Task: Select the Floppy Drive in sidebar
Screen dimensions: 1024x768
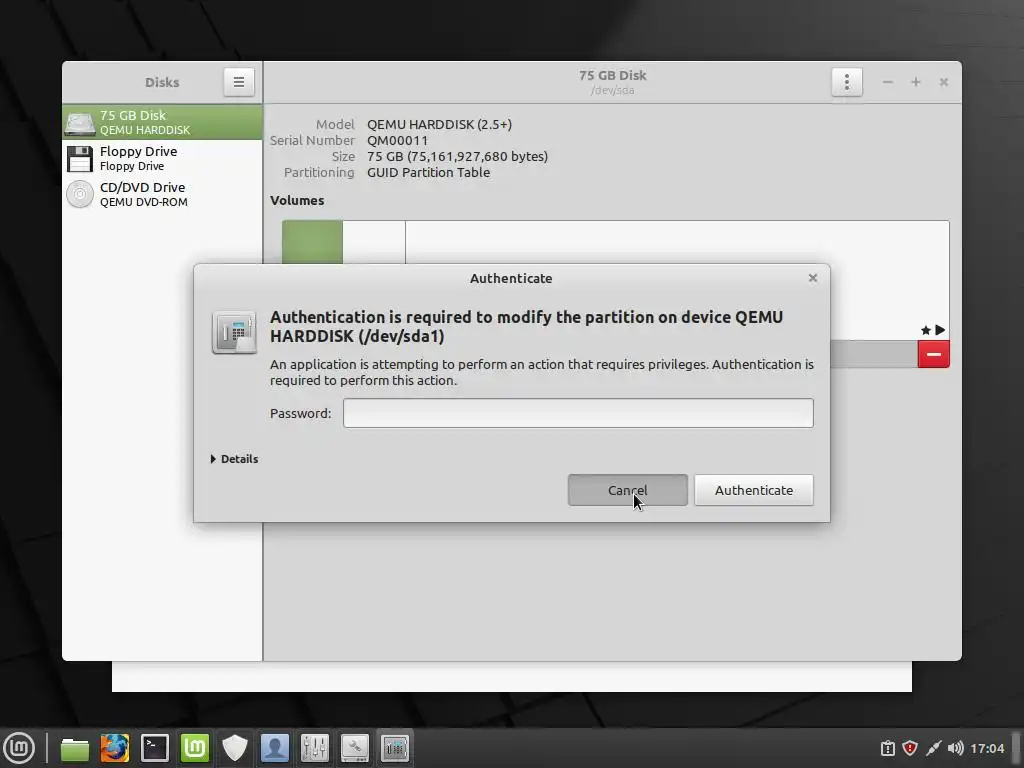Action: pyautogui.click(x=162, y=158)
